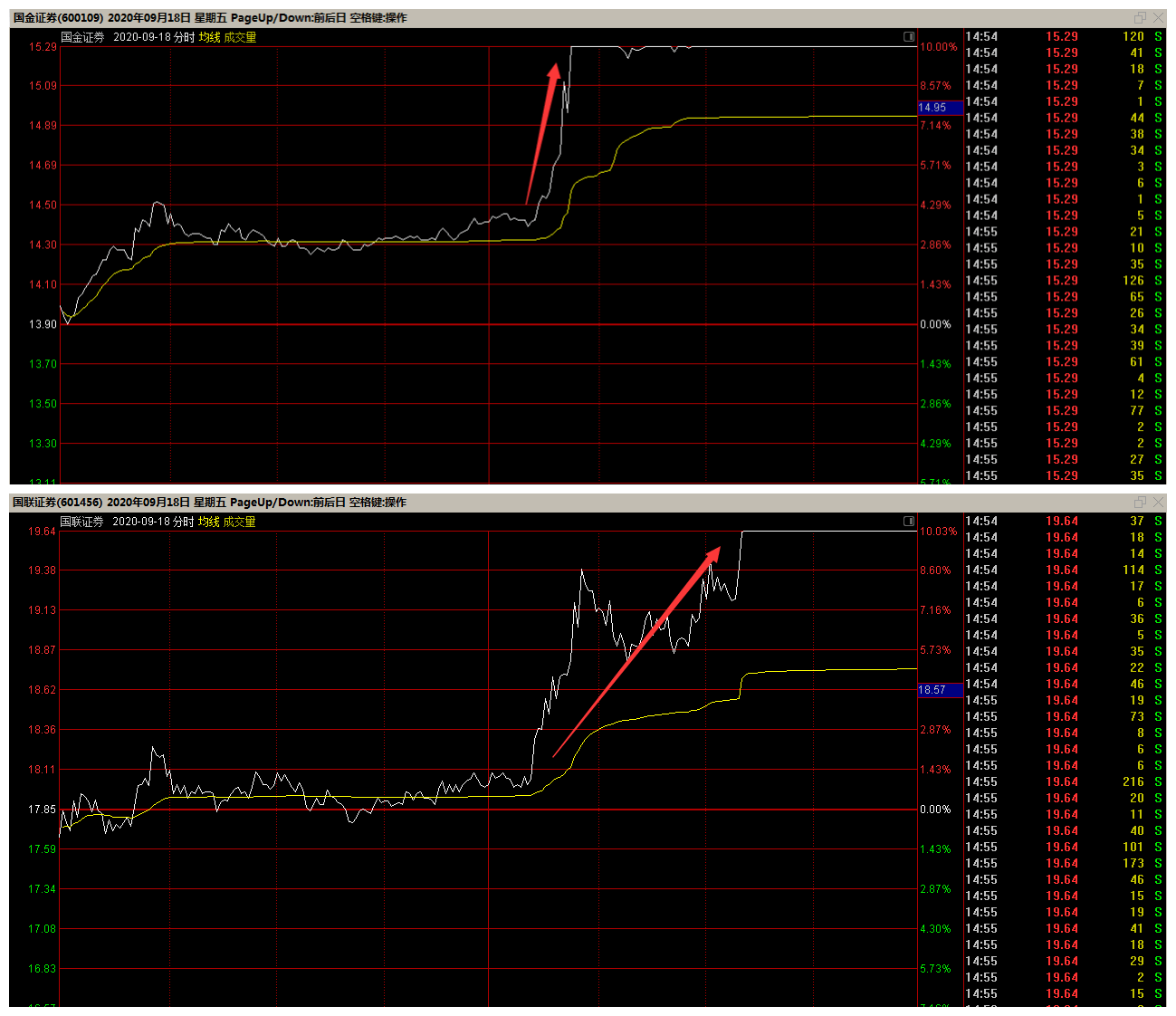The width and height of the screenshot is (1176, 1016).
Task: Close the 国金证券(600109) window
Action: [x=1158, y=17]
